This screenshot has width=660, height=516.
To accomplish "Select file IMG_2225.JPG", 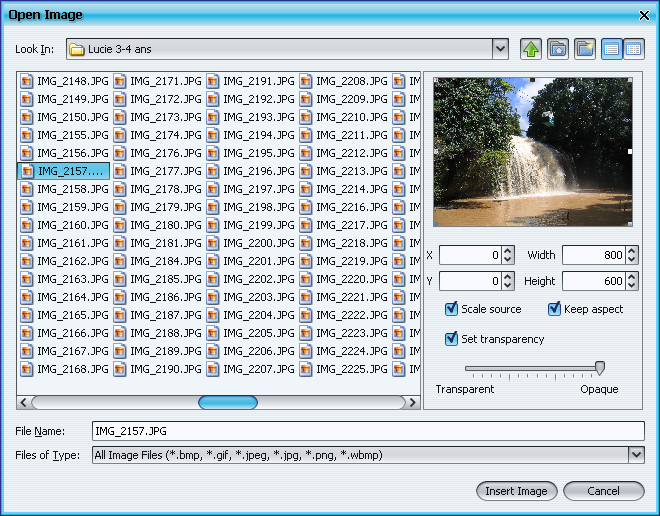I will point(343,369).
